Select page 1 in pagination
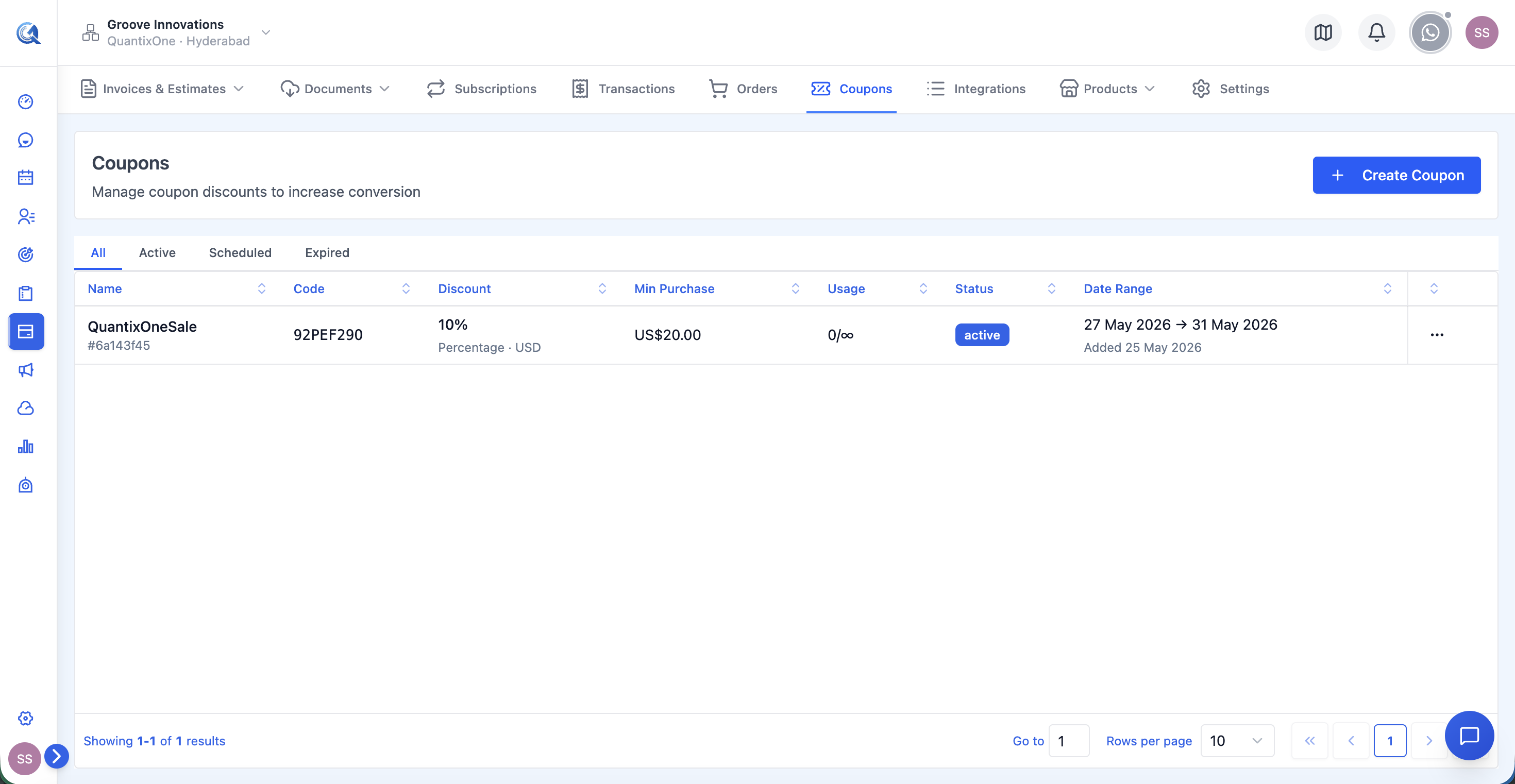This screenshot has width=1515, height=784. pyautogui.click(x=1390, y=741)
